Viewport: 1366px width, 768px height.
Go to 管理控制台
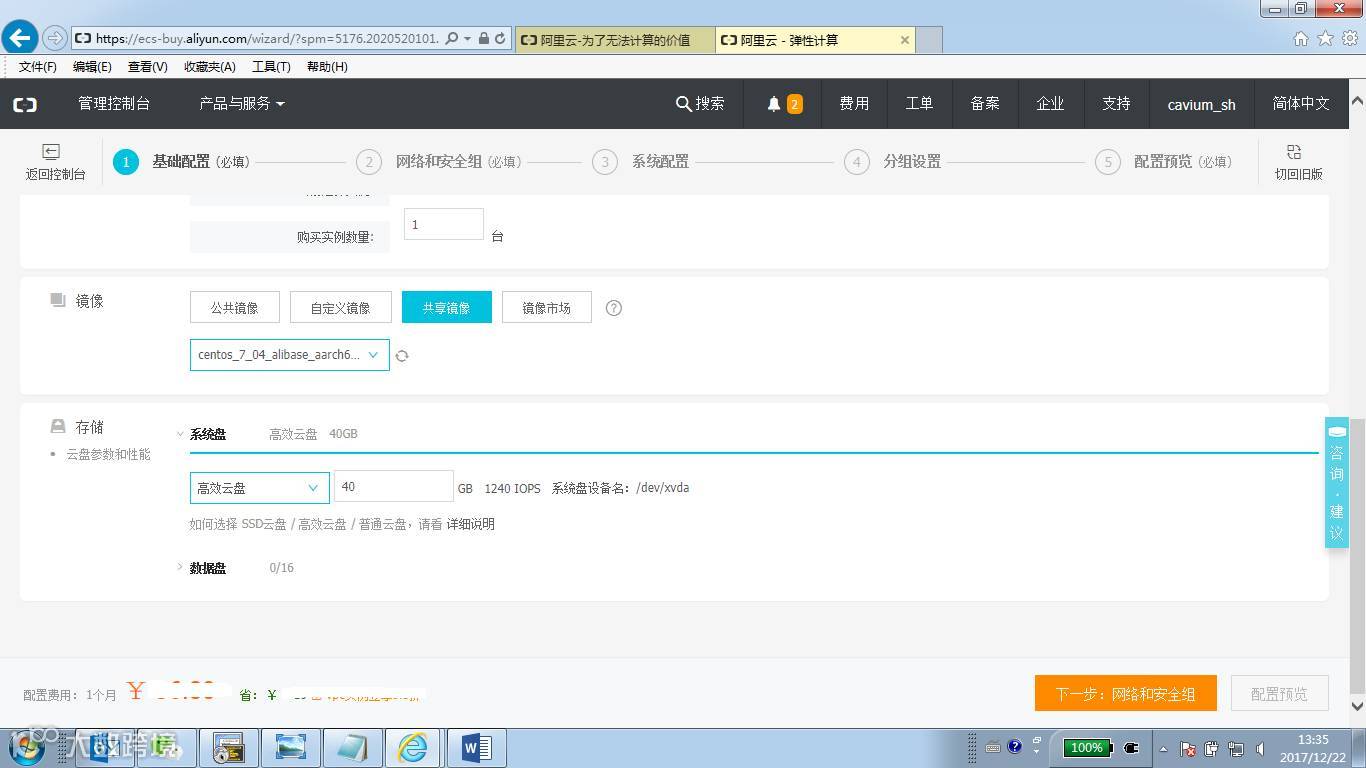tap(114, 104)
